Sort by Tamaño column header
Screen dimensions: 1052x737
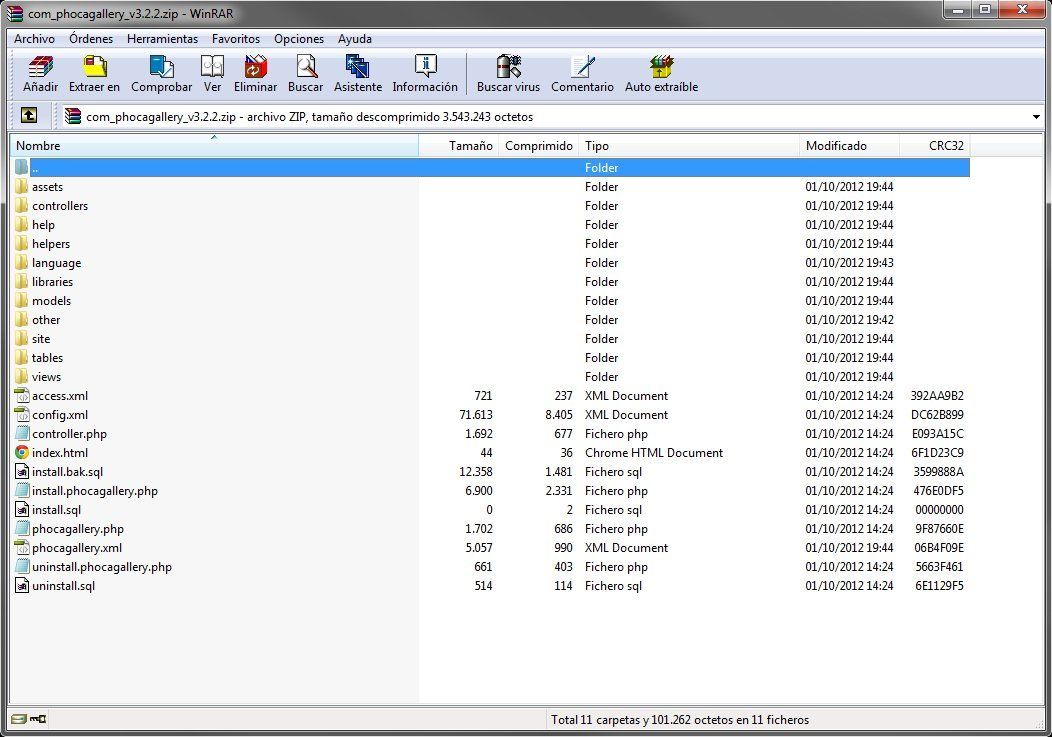pyautogui.click(x=458, y=146)
